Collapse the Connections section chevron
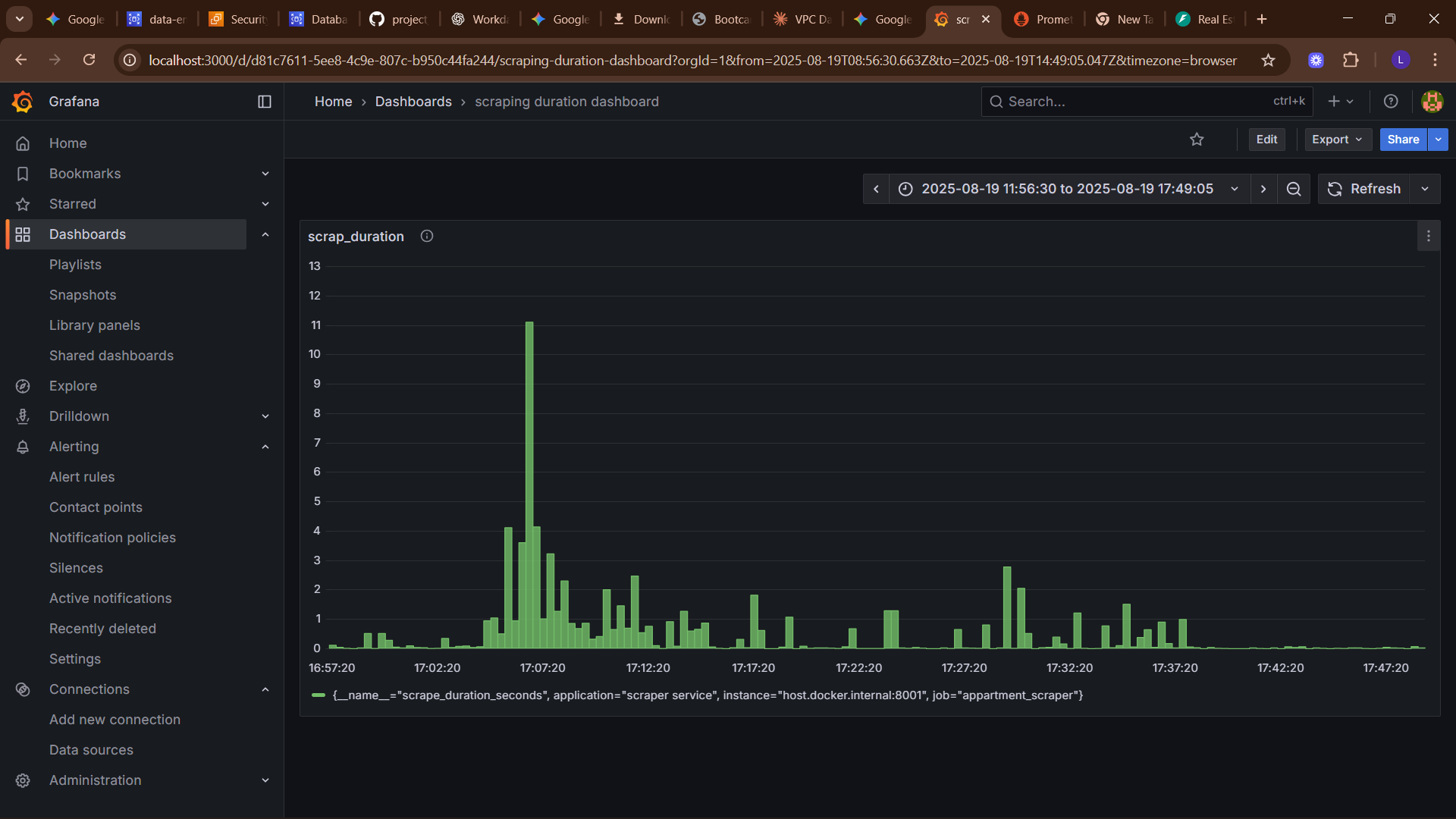The image size is (1456, 819). 265,689
